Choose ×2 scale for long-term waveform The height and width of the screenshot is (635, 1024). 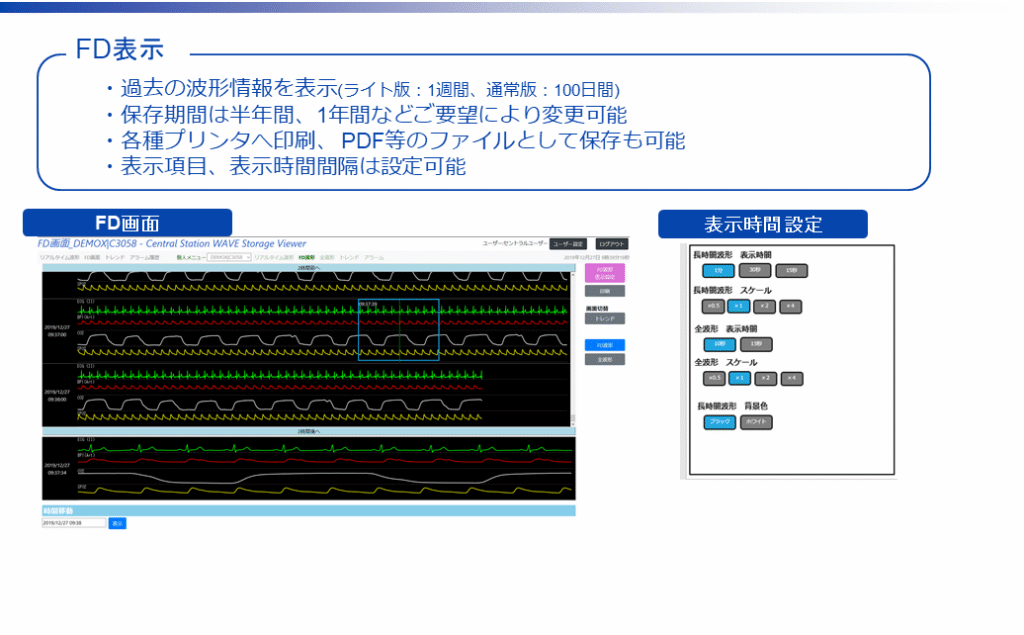pos(764,306)
